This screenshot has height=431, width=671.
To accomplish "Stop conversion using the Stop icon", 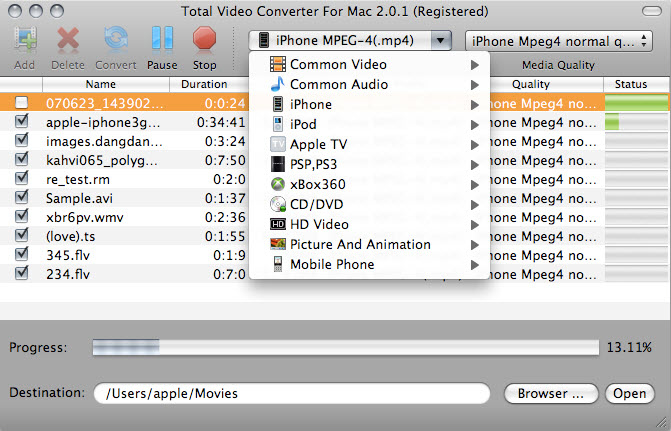I will coord(204,40).
